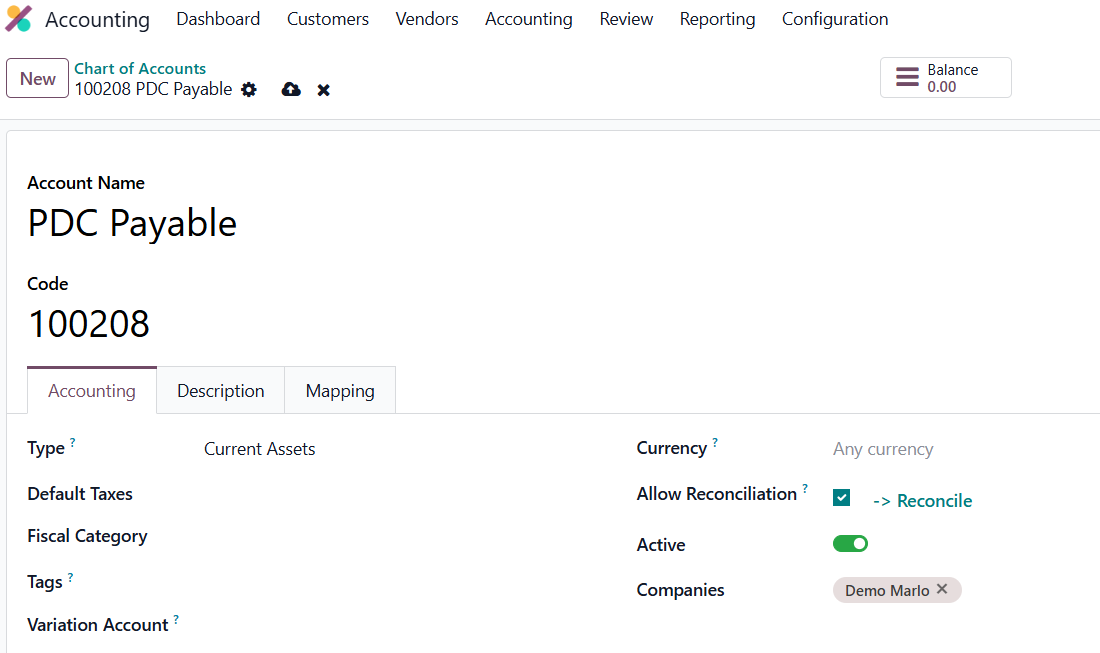
Task: Click the cloud upload save icon
Action: [291, 90]
